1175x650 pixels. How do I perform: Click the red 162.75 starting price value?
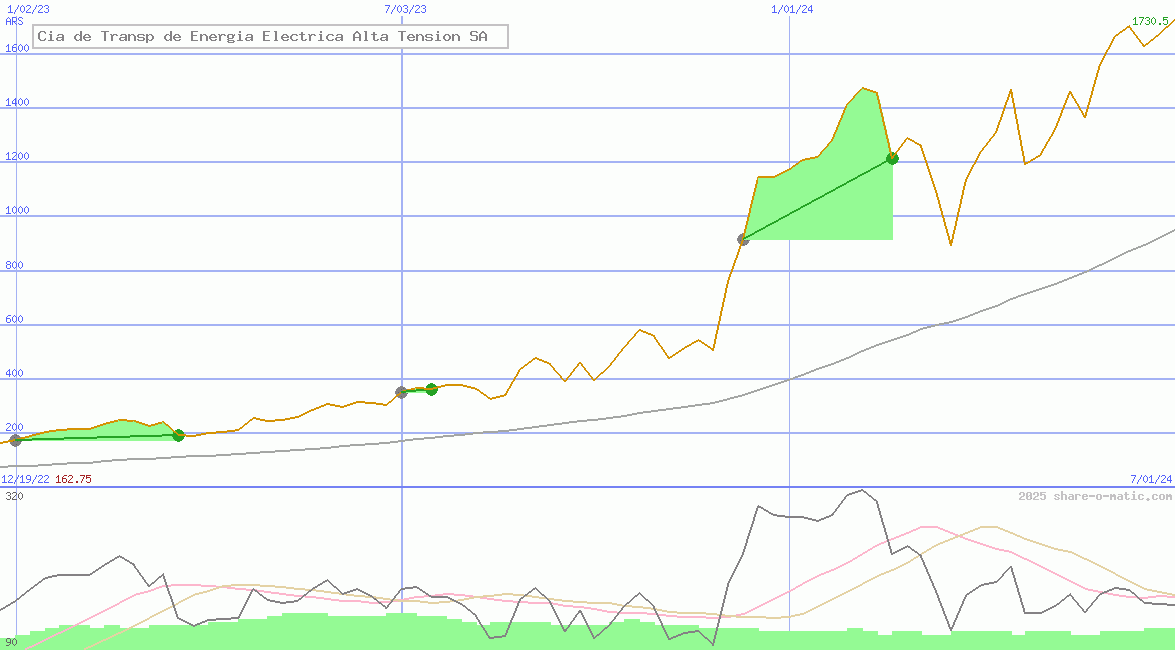(x=73, y=479)
